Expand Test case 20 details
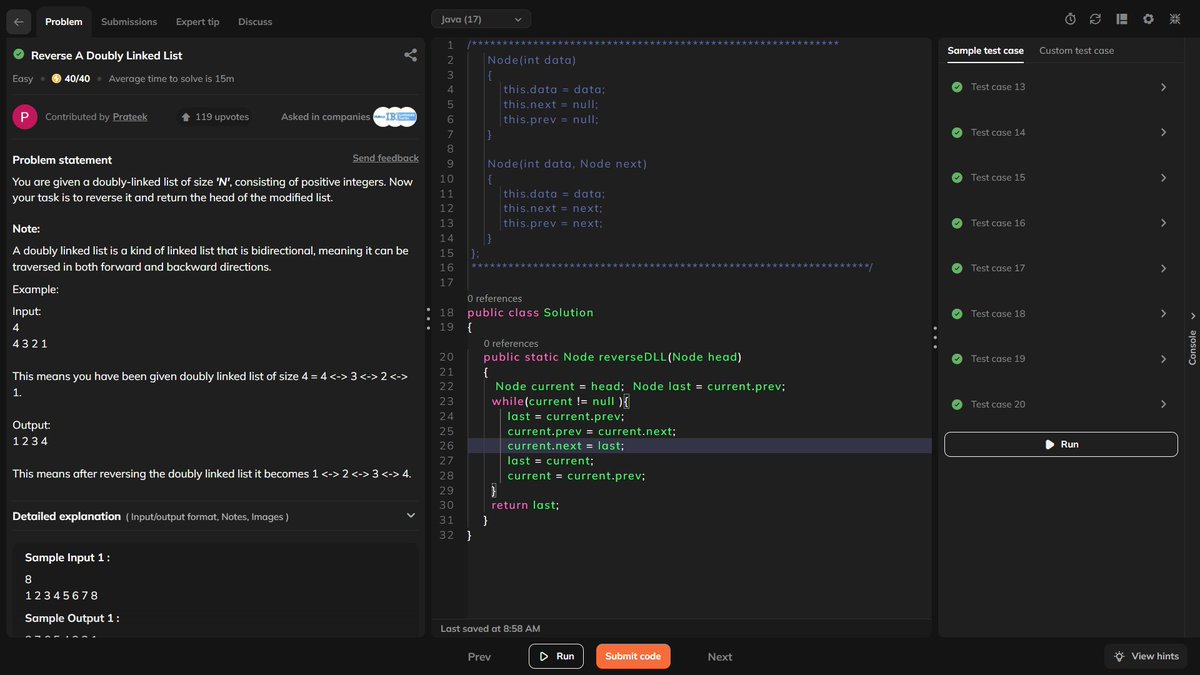The height and width of the screenshot is (675, 1200). pos(1163,404)
